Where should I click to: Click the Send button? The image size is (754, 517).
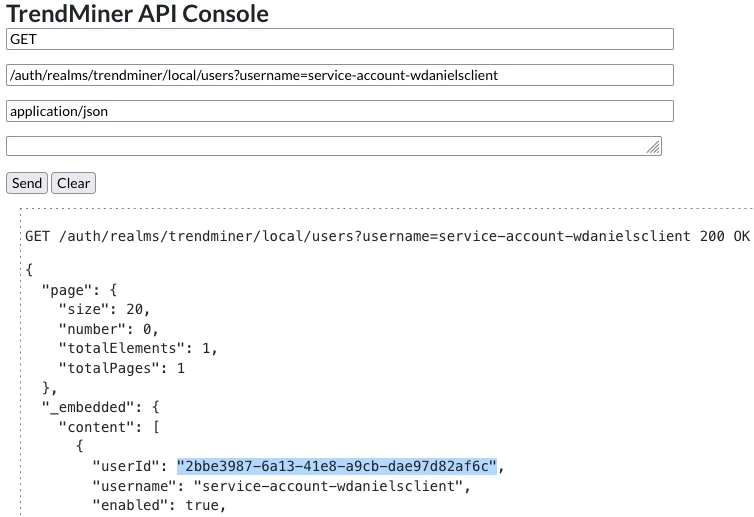pos(27,183)
